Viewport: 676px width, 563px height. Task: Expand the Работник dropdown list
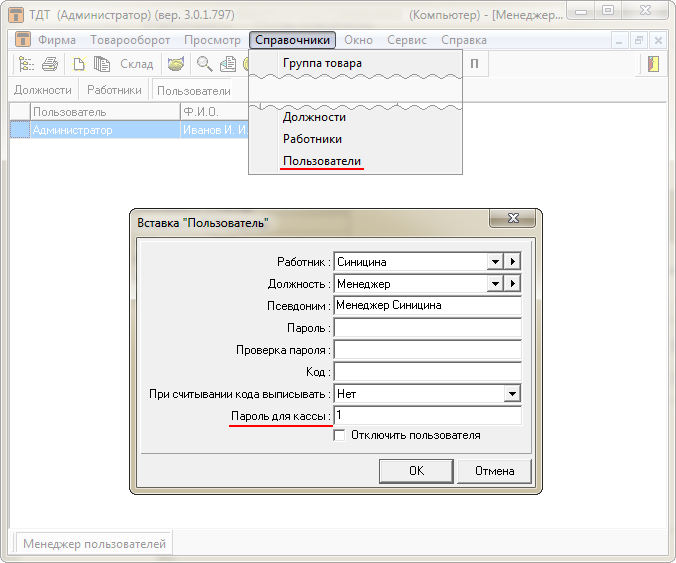coord(493,262)
